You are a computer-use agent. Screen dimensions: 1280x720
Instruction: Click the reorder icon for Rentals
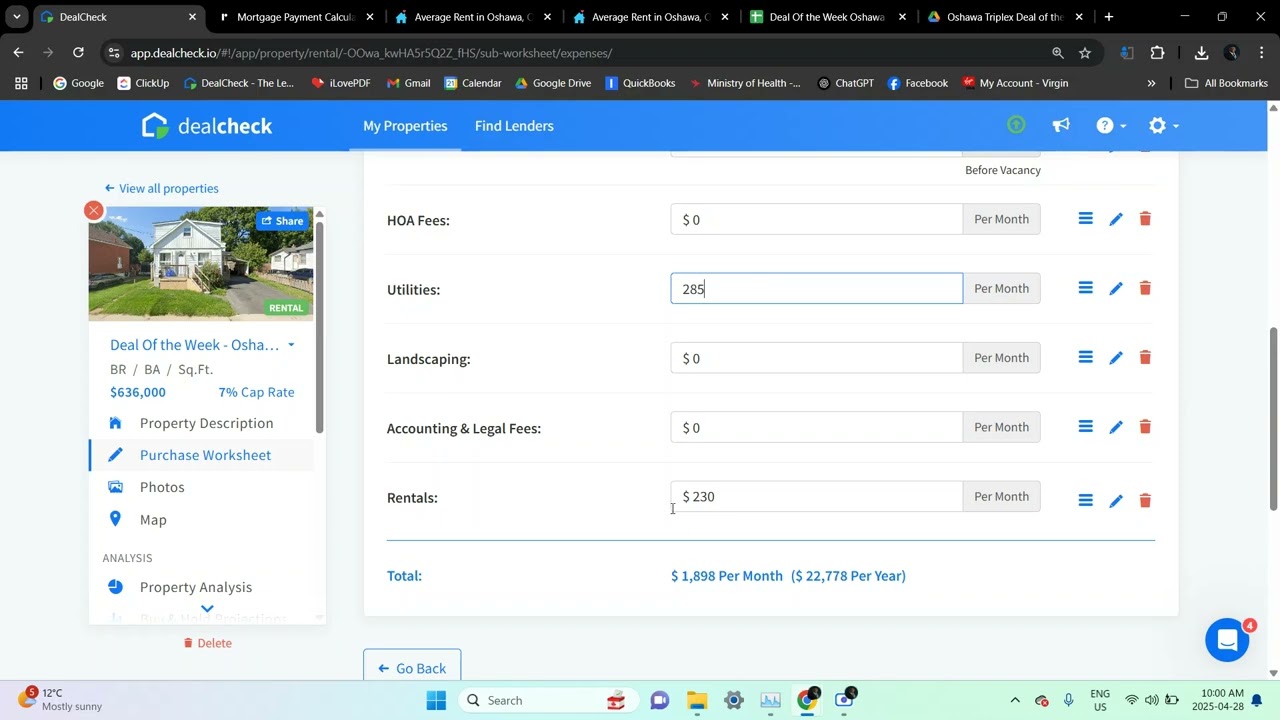pyautogui.click(x=1085, y=500)
